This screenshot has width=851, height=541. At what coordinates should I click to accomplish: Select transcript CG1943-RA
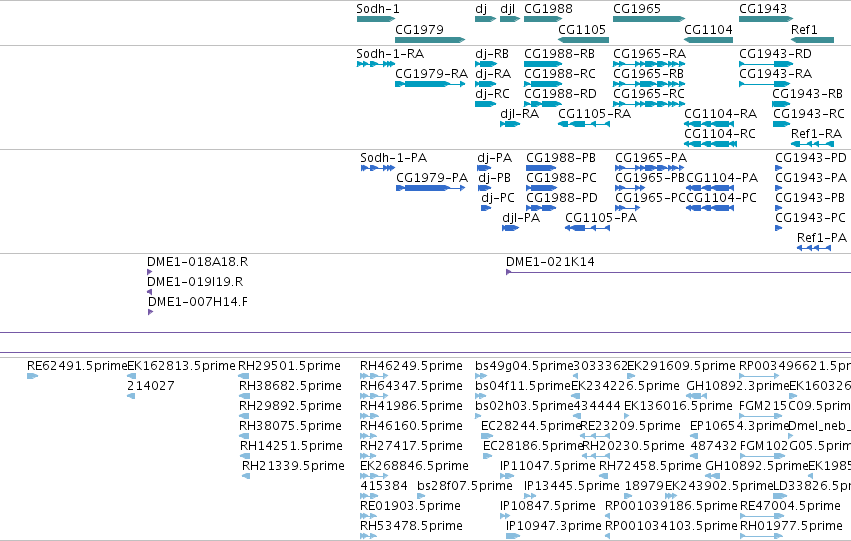tap(764, 84)
